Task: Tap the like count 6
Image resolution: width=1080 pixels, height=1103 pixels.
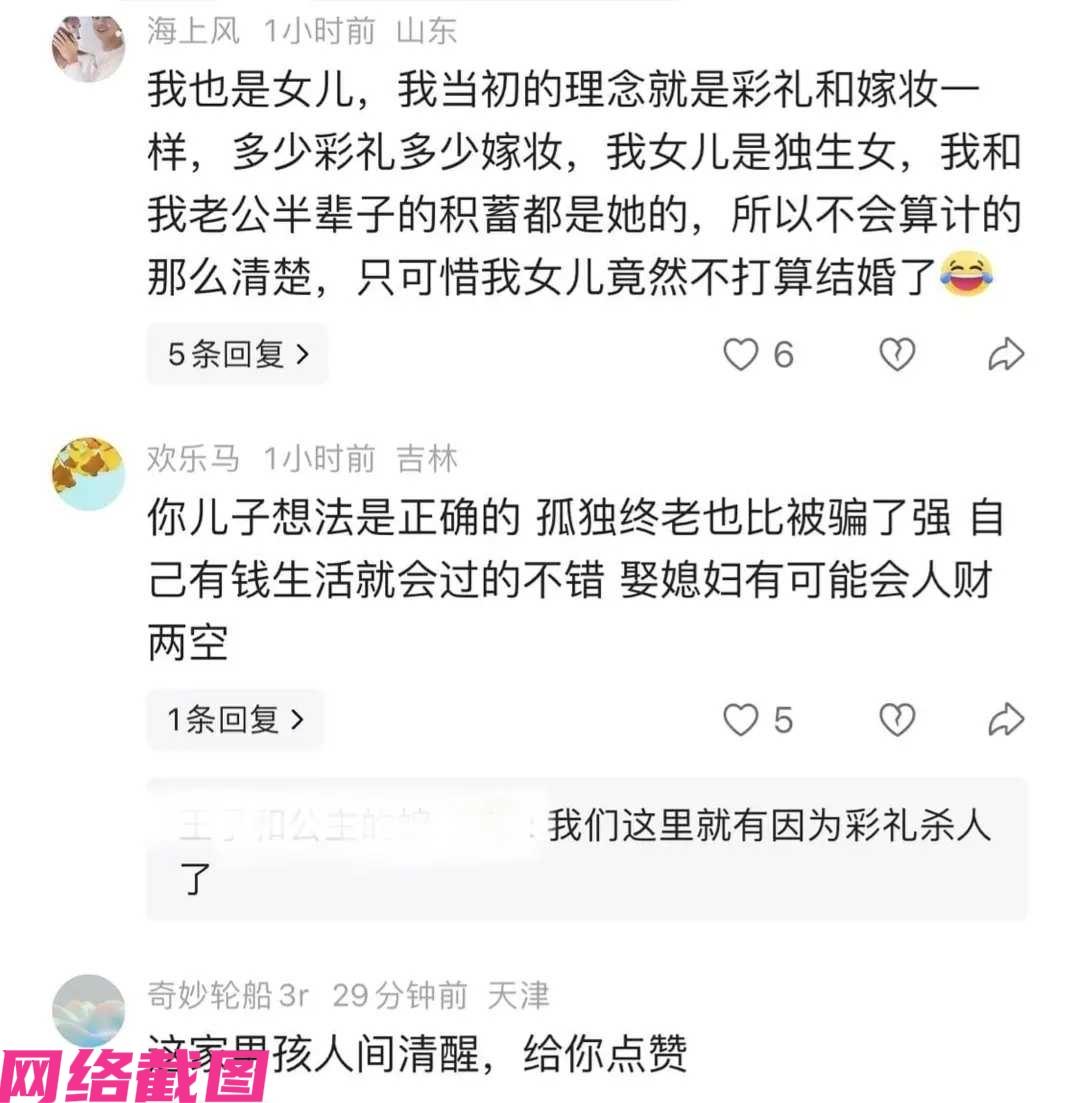Action: coord(784,354)
